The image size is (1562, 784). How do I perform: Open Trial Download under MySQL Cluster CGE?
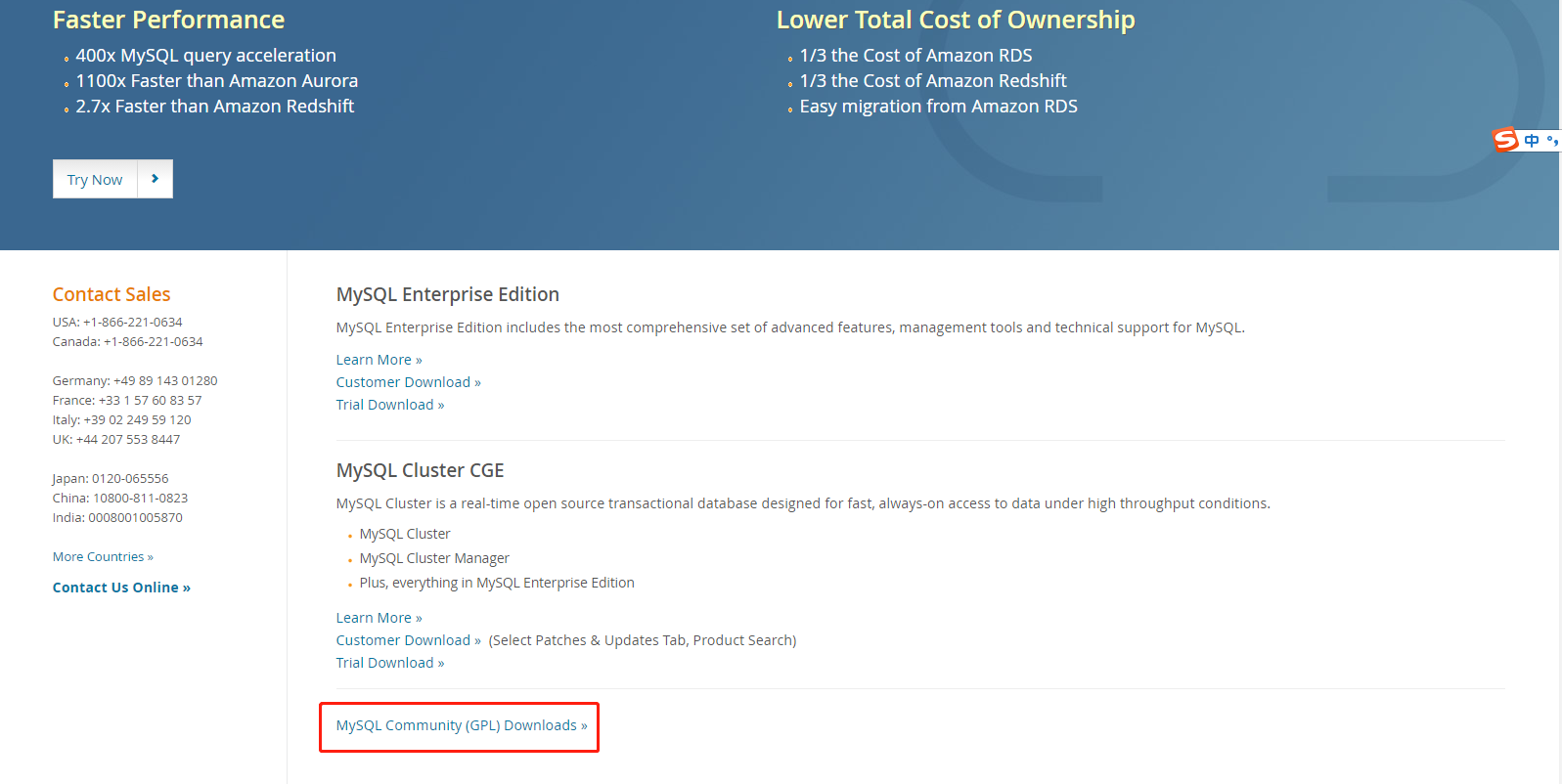(x=389, y=663)
